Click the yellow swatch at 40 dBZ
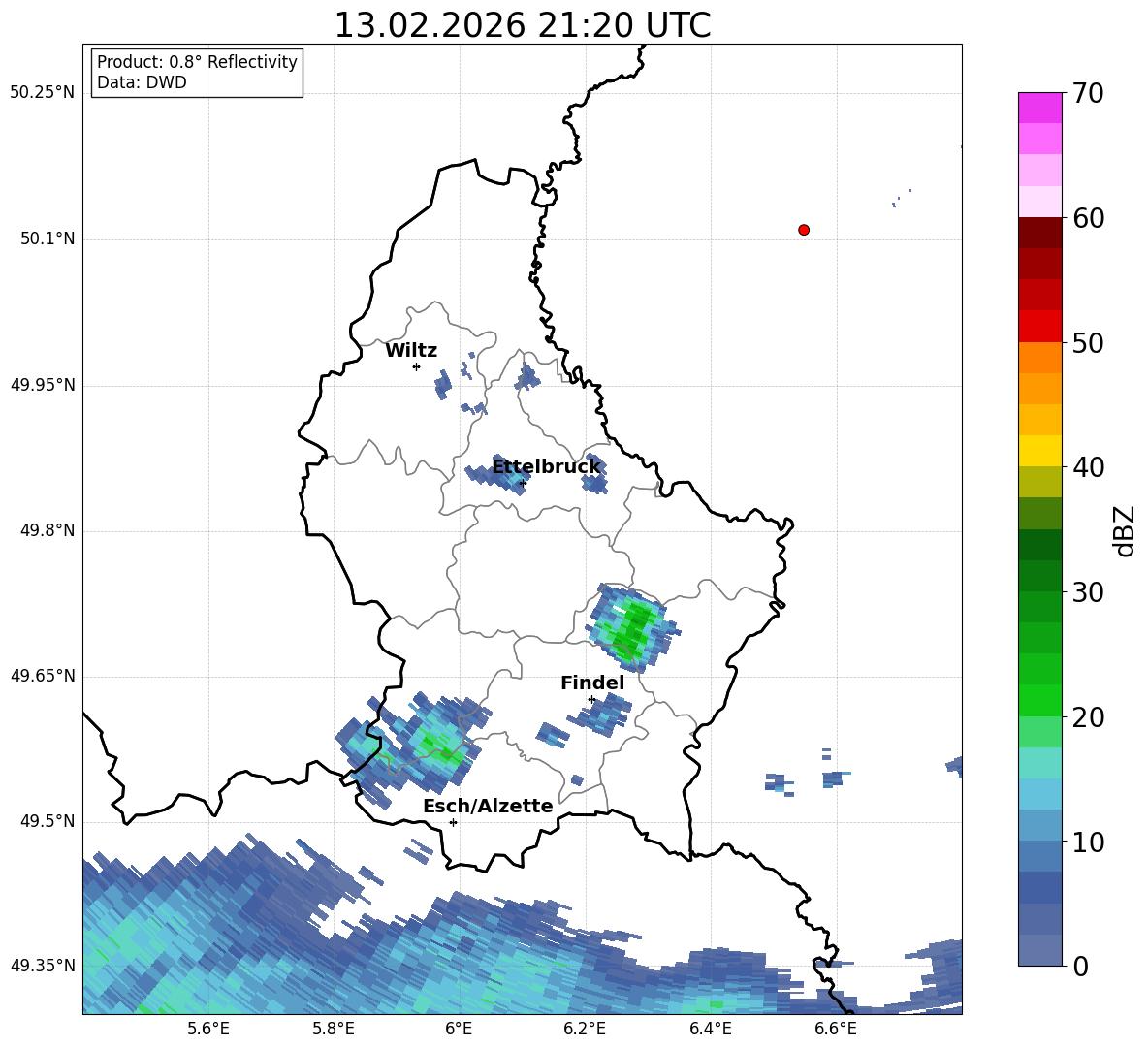Viewport: 1148px width, 1048px height. point(1039,450)
